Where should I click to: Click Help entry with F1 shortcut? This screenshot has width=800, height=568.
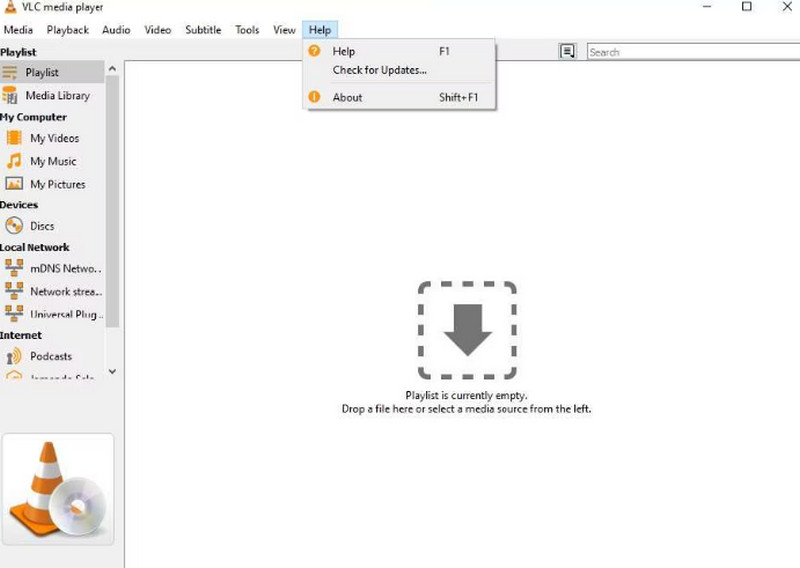344,52
